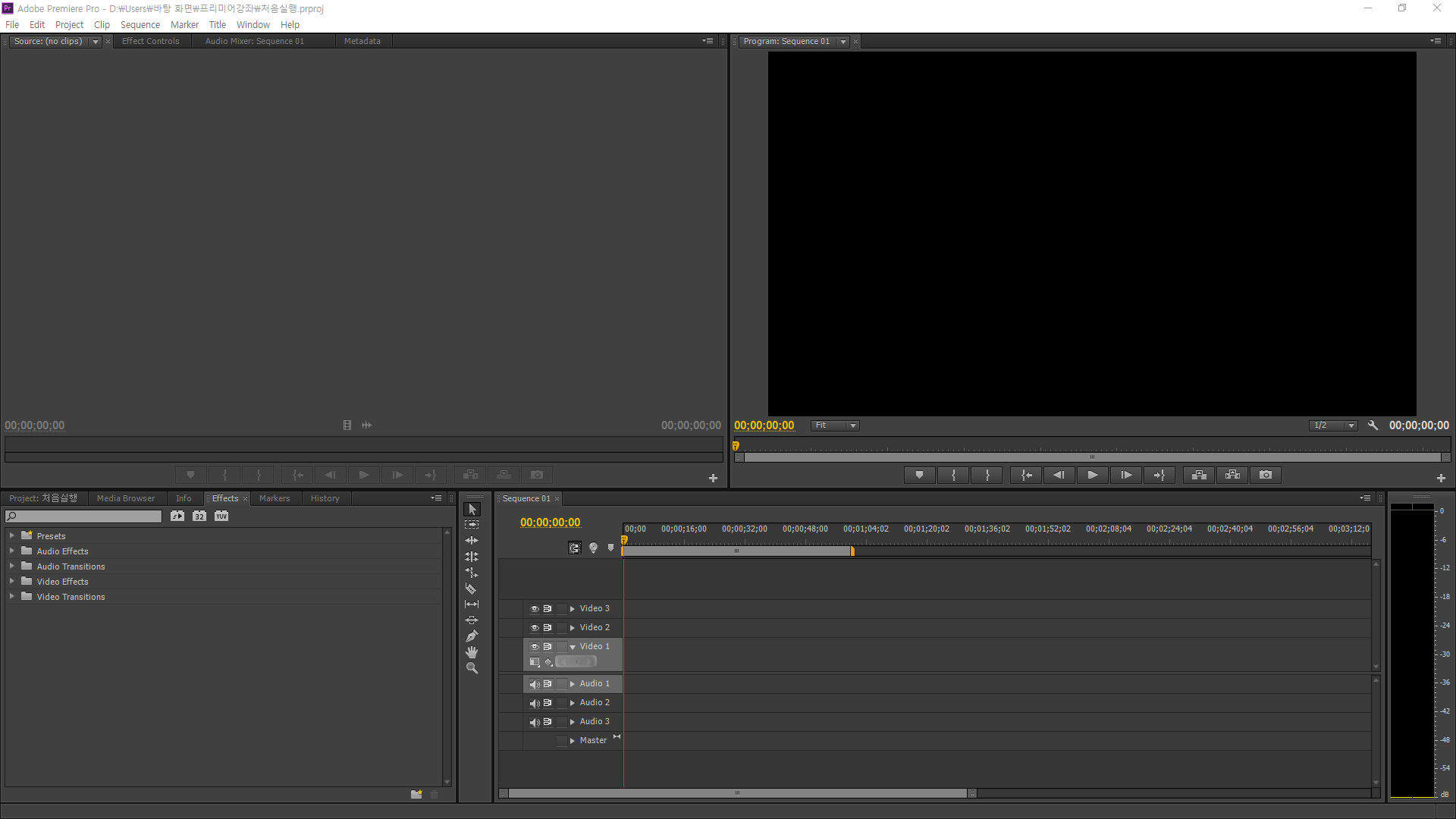Image resolution: width=1456 pixels, height=819 pixels.
Task: Toggle Snap in the timeline header
Action: (x=575, y=548)
